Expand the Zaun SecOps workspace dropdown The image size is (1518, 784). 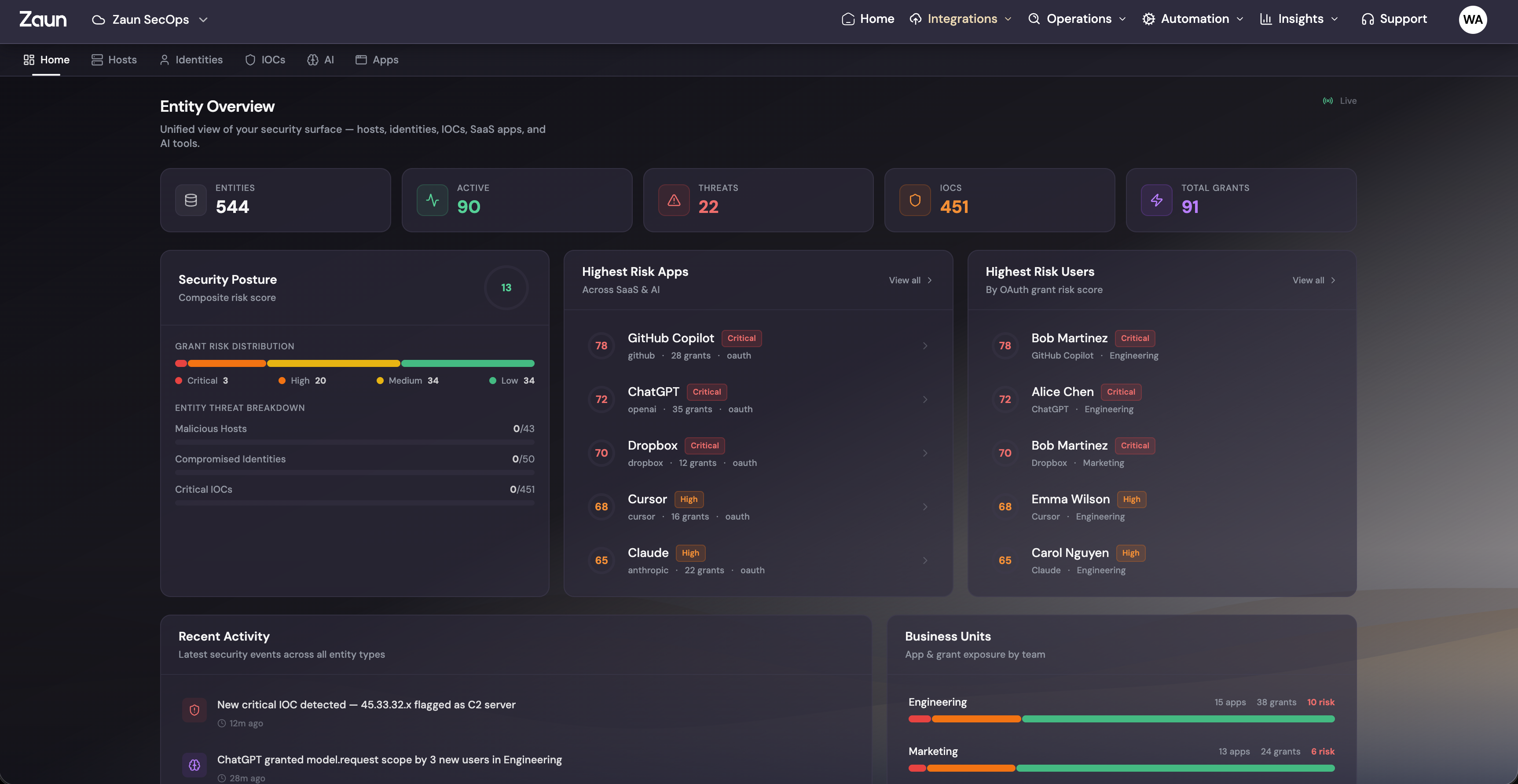coord(150,19)
